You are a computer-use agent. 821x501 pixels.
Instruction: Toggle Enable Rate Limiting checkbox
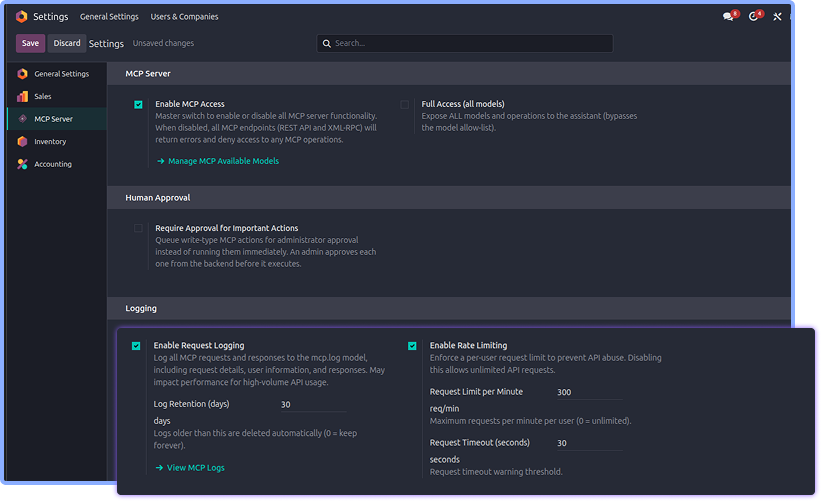412,346
